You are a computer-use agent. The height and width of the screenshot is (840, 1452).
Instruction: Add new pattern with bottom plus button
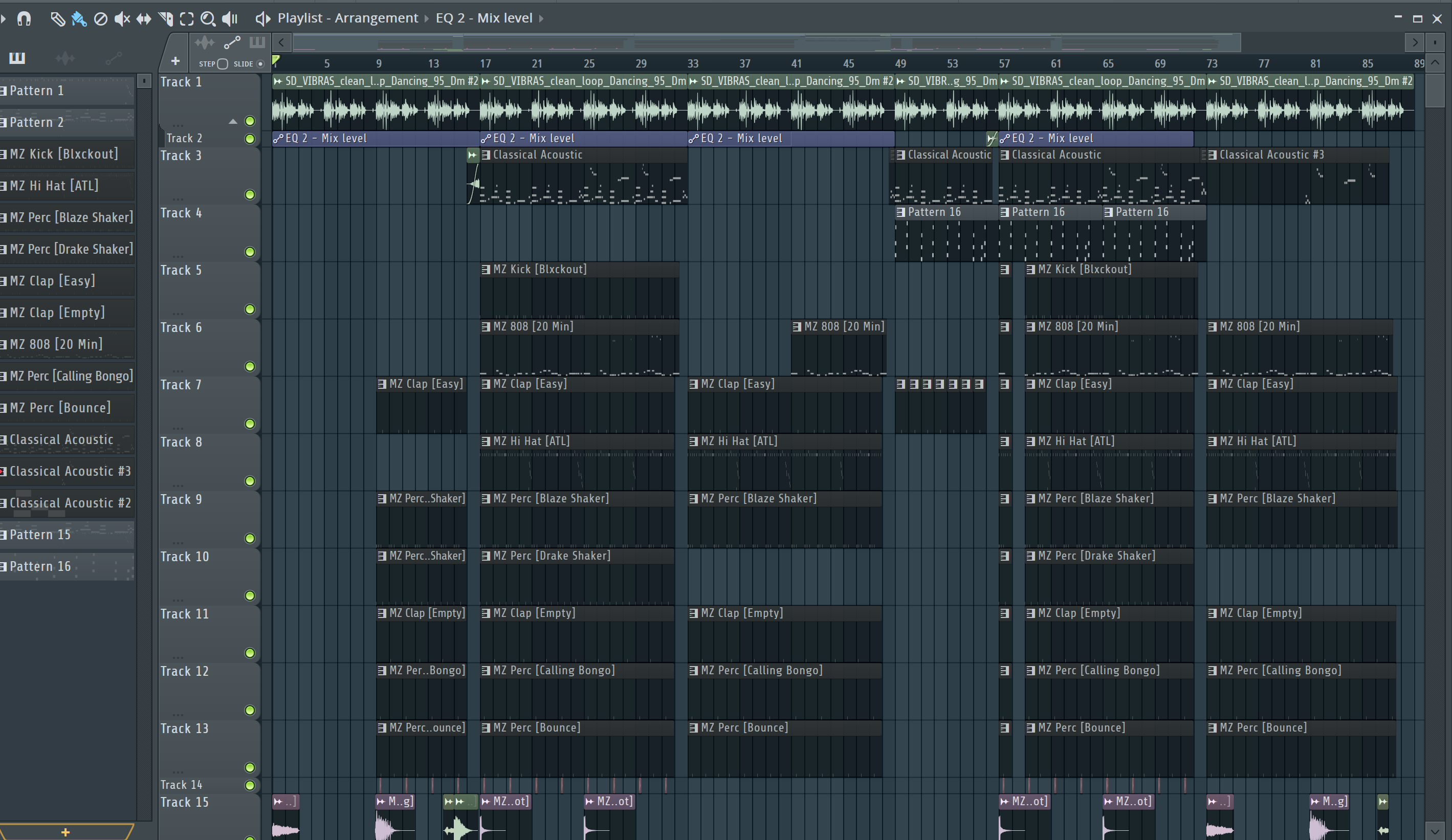coord(65,832)
